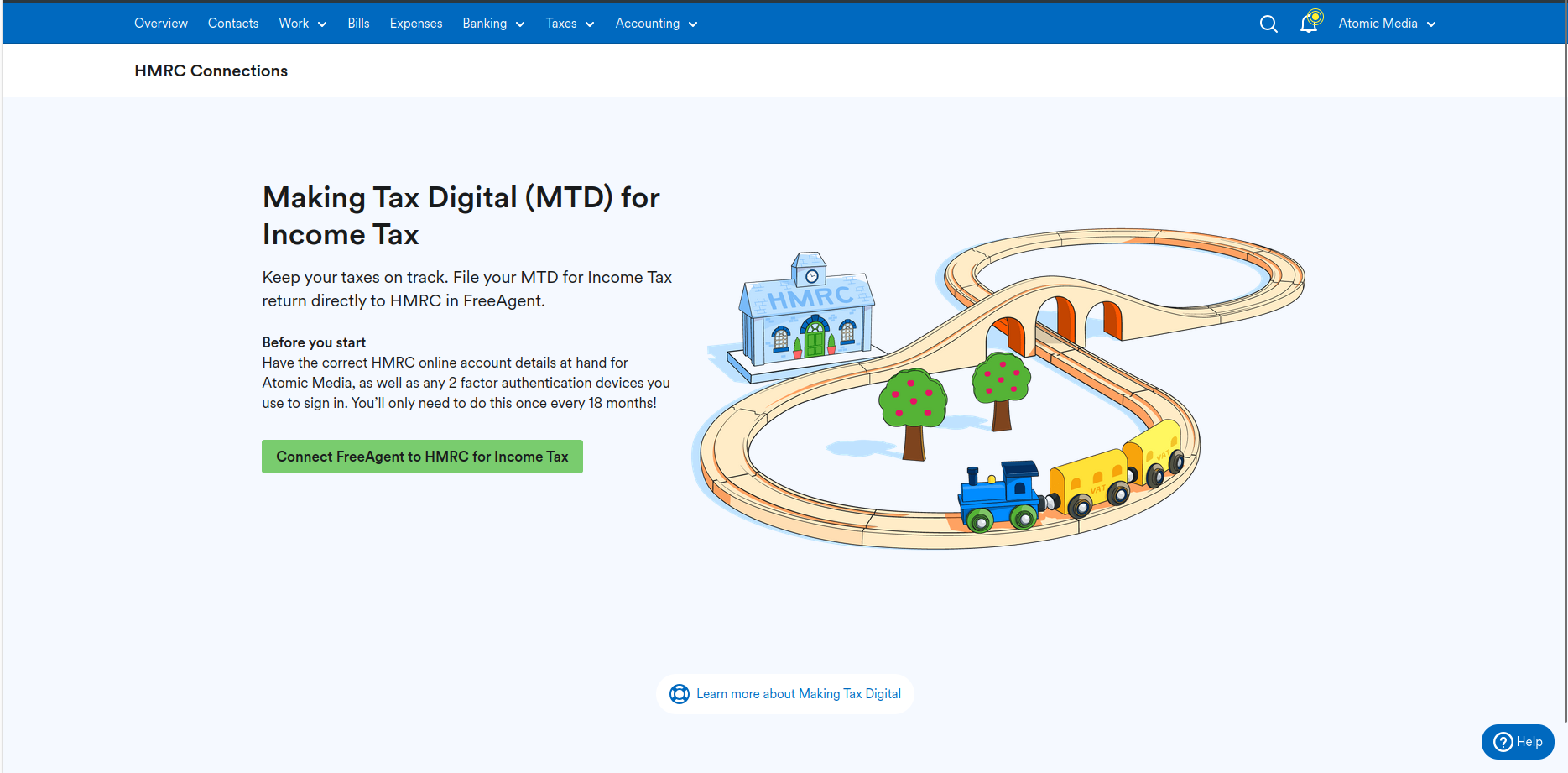Expand the Taxes dropdown menu
Viewport: 1568px width, 773px height.
click(570, 24)
